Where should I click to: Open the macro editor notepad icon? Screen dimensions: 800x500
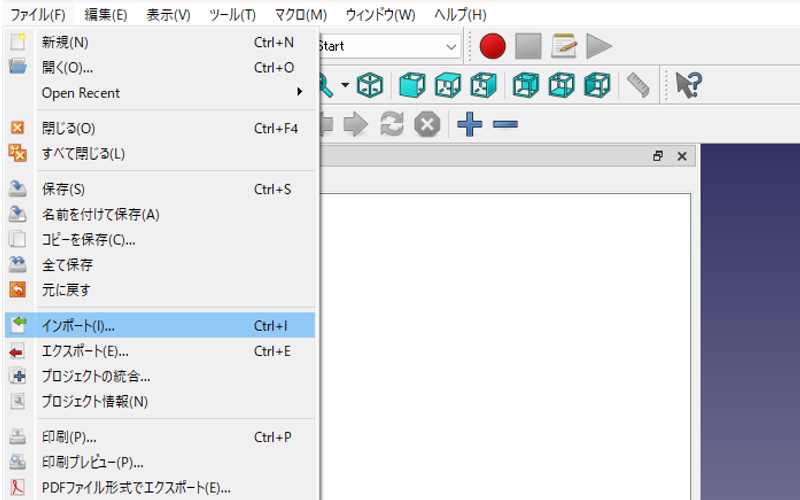564,46
